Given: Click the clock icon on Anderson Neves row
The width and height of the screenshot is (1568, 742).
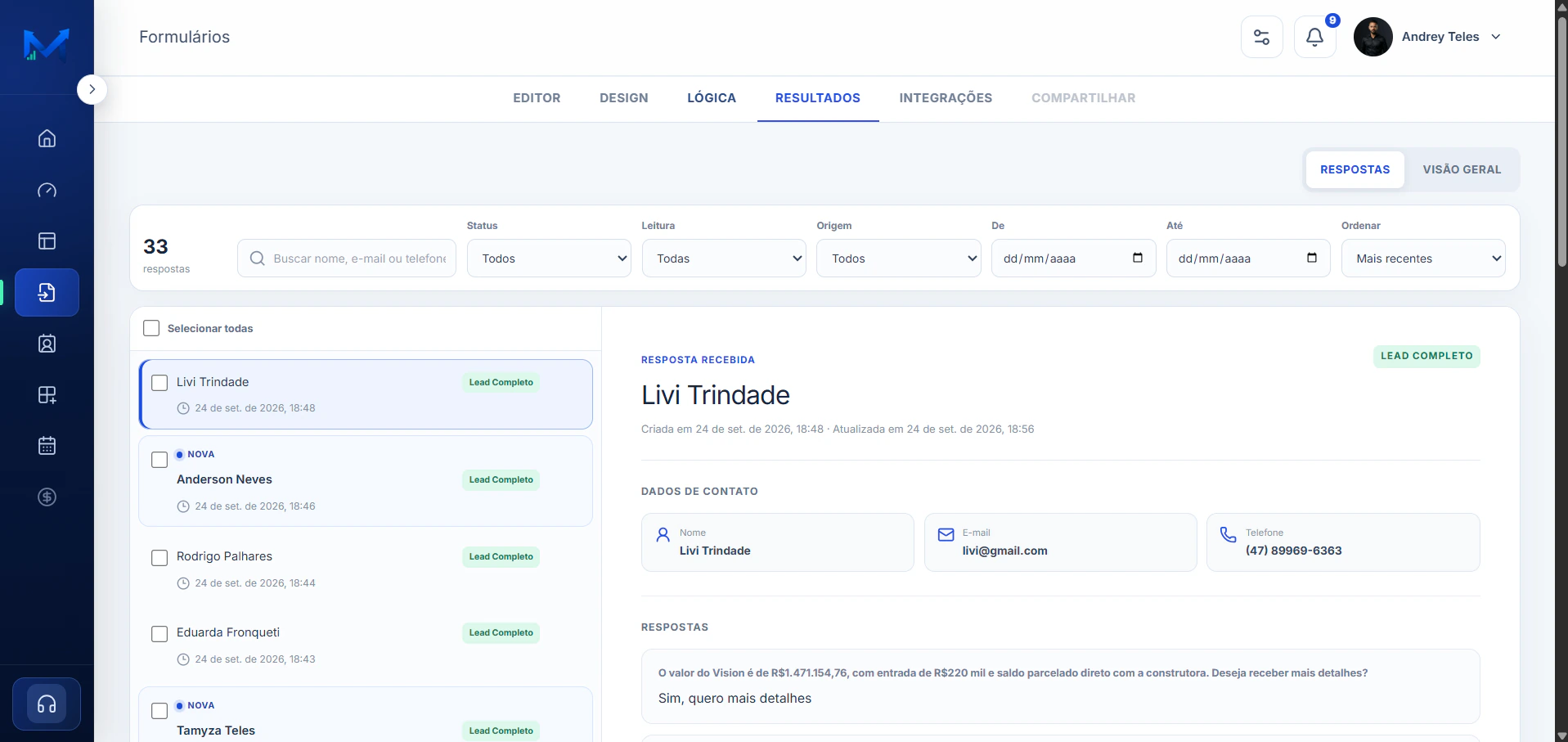Looking at the screenshot, I should tap(183, 506).
